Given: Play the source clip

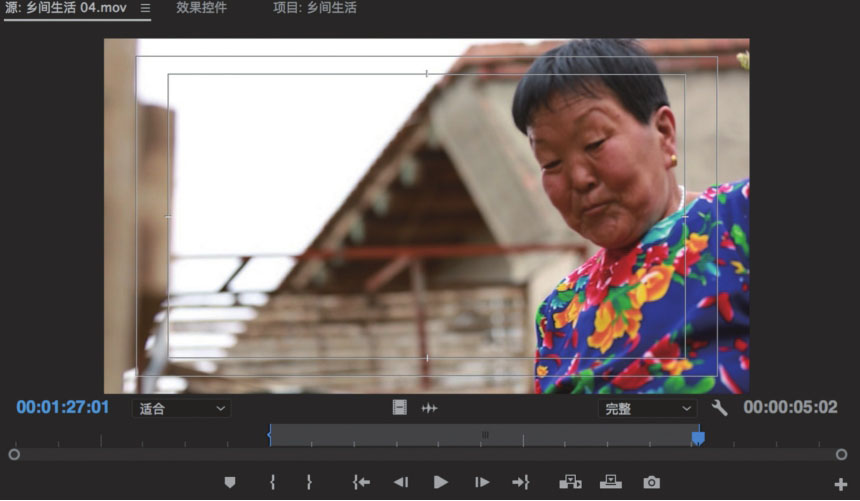Looking at the screenshot, I should [x=440, y=482].
